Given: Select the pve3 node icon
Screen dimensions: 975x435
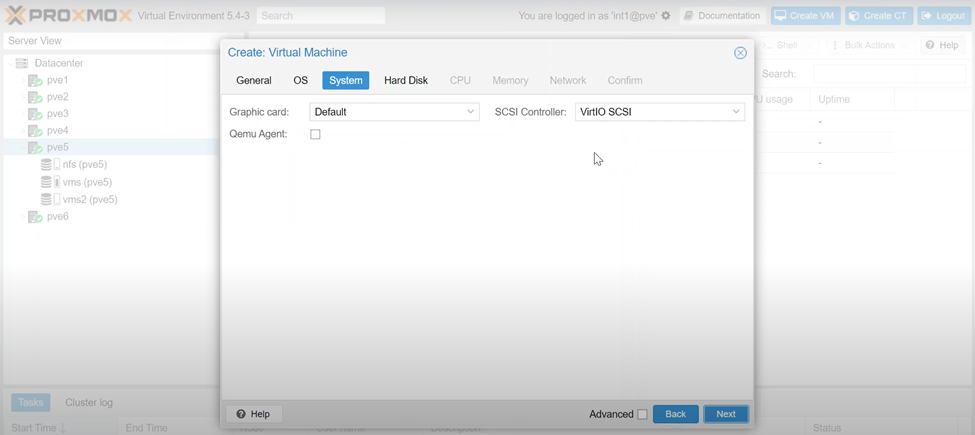Looking at the screenshot, I should pos(35,114).
